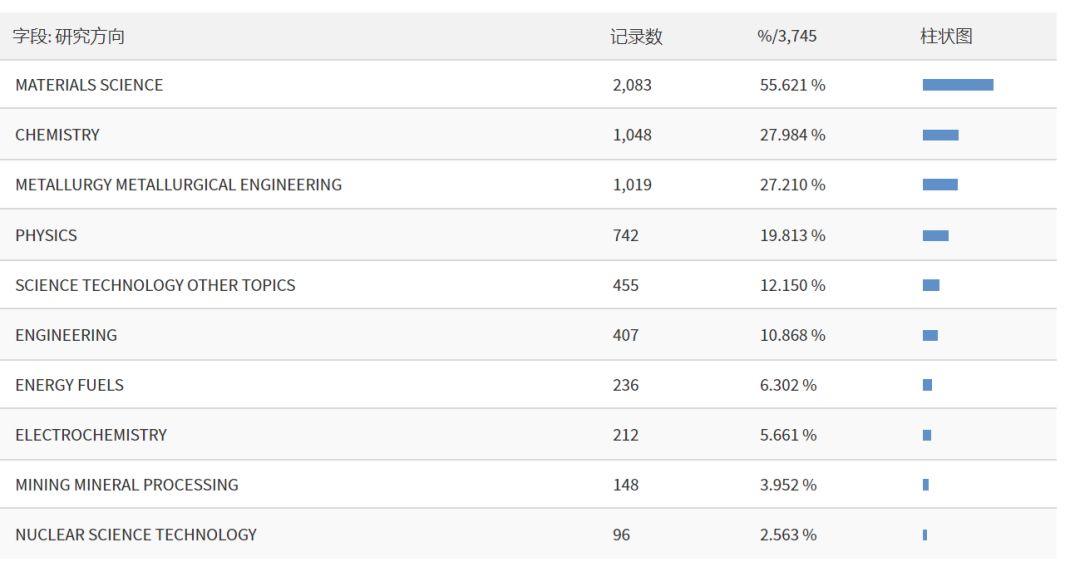The height and width of the screenshot is (562, 1080).
Task: Click MINING MINERAL PROCESSING label
Action: click(127, 485)
